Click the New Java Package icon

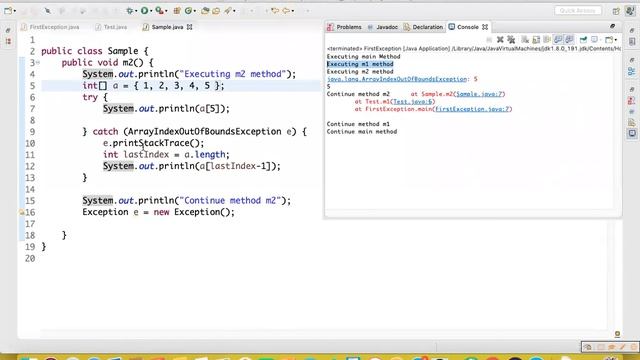click(x=177, y=11)
